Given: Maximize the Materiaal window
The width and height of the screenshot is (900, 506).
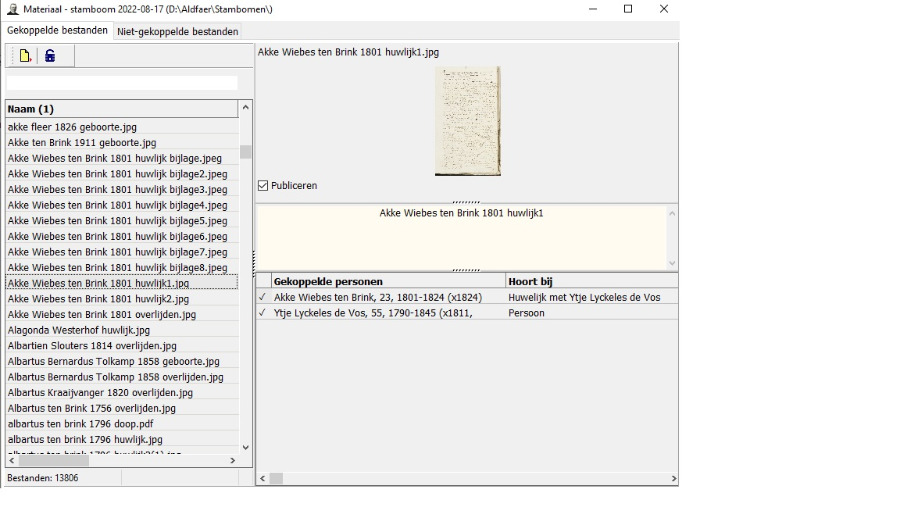Looking at the screenshot, I should click(628, 9).
